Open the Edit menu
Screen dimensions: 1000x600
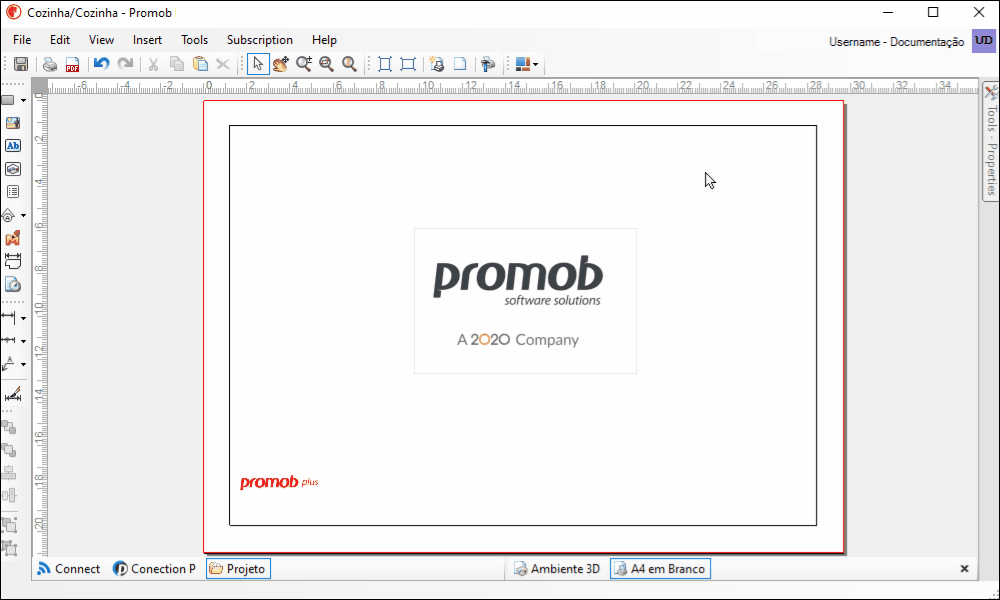(x=60, y=40)
